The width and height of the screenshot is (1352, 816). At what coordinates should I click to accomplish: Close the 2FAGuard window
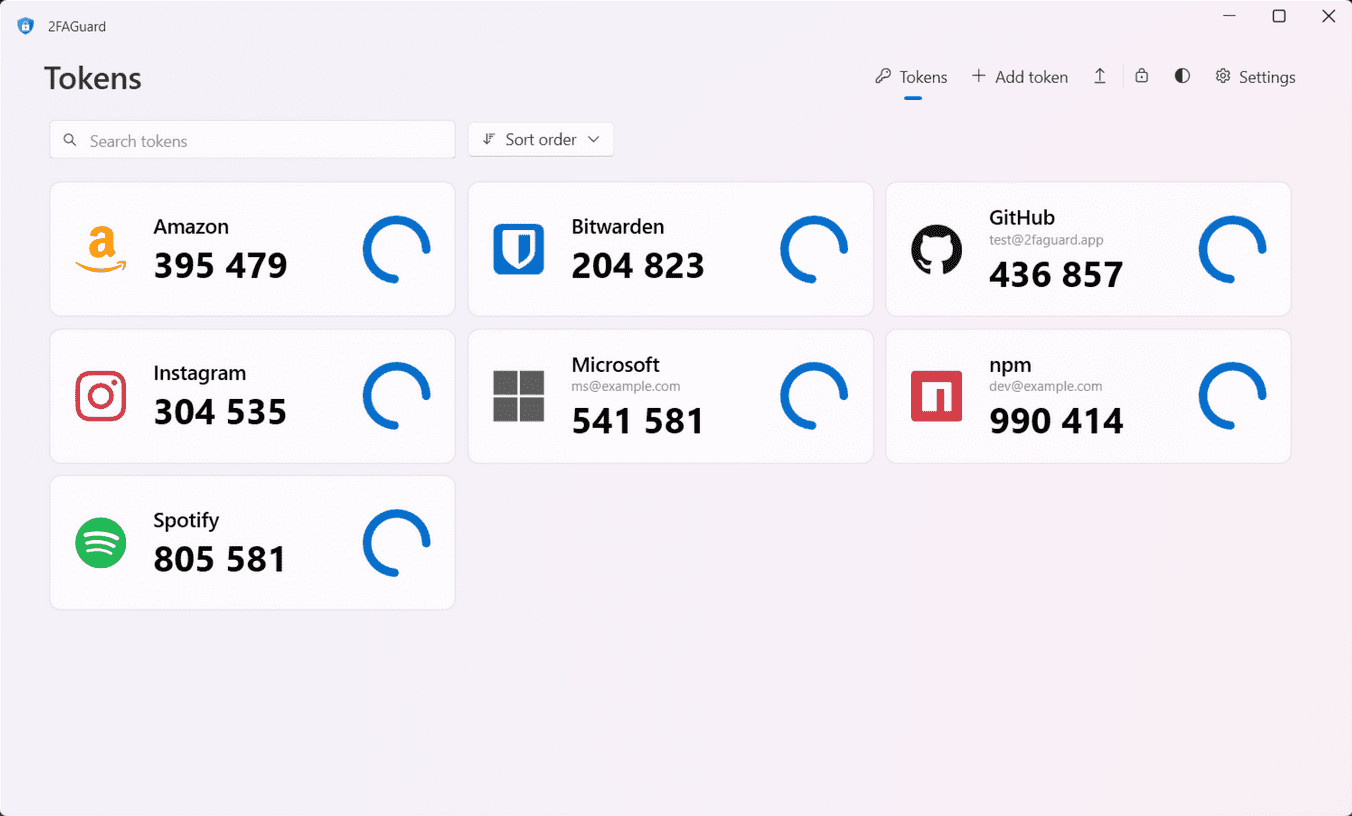click(1329, 16)
